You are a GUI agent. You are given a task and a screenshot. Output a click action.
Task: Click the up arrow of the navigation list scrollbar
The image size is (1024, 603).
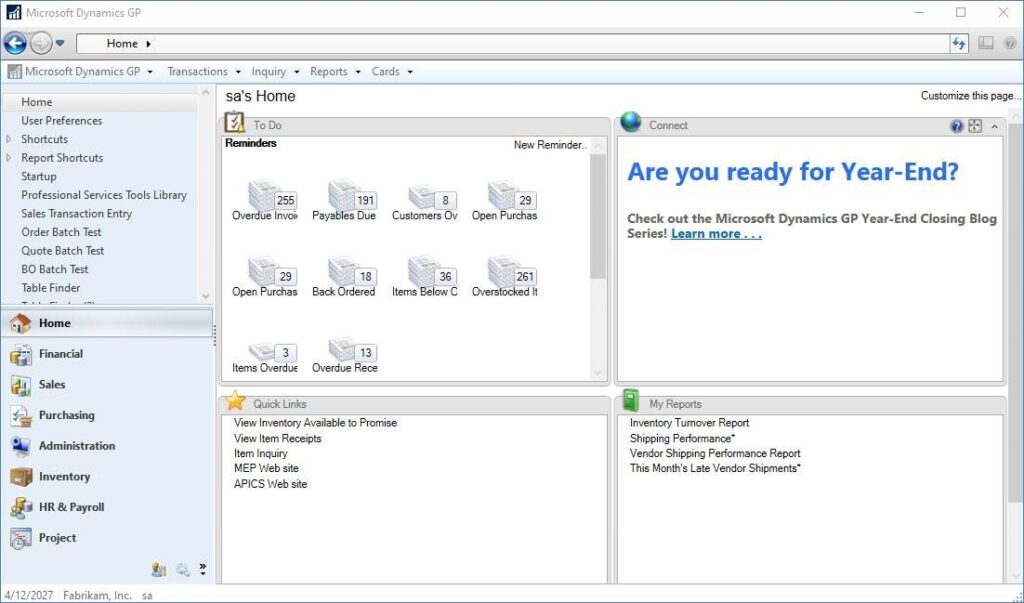click(x=206, y=93)
